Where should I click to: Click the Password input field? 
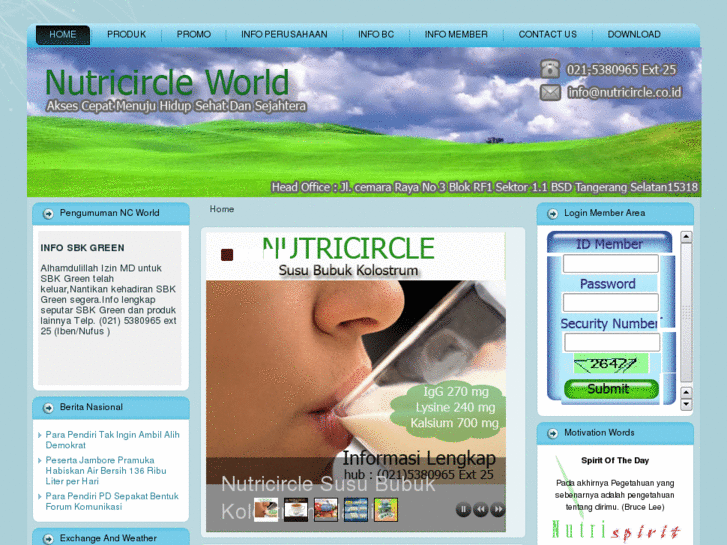pyautogui.click(x=611, y=302)
